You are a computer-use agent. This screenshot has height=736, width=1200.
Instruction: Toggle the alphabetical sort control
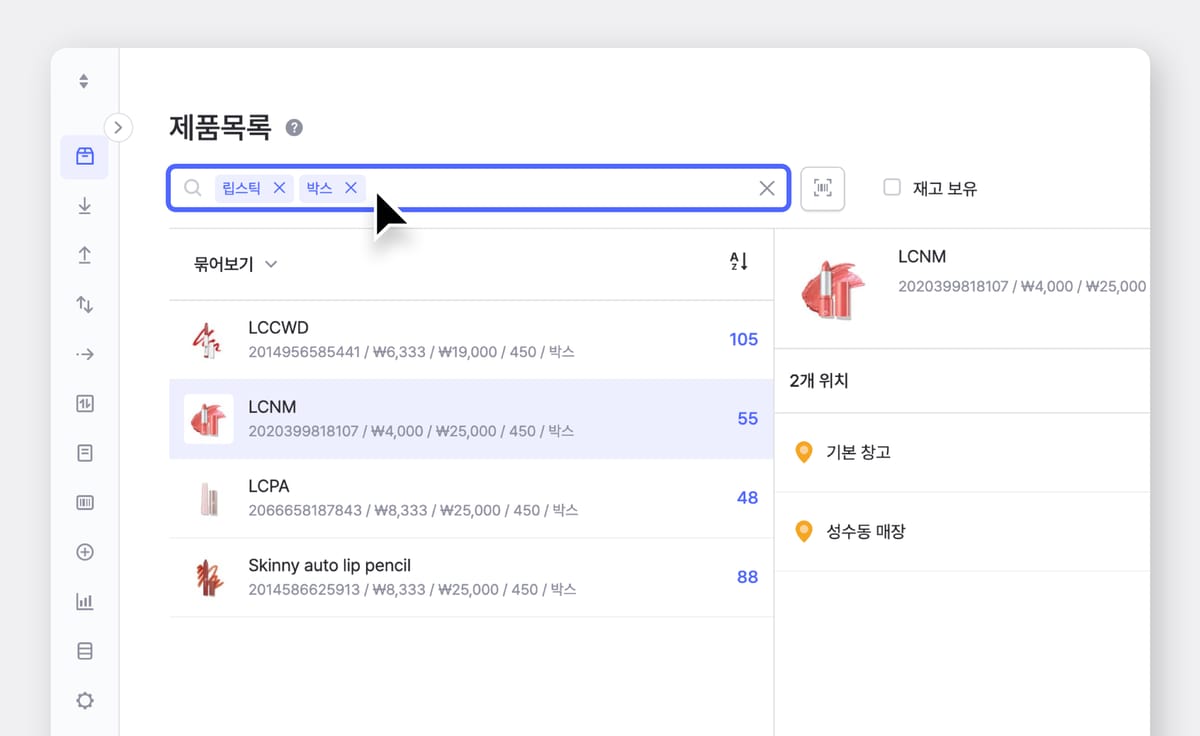pyautogui.click(x=738, y=262)
